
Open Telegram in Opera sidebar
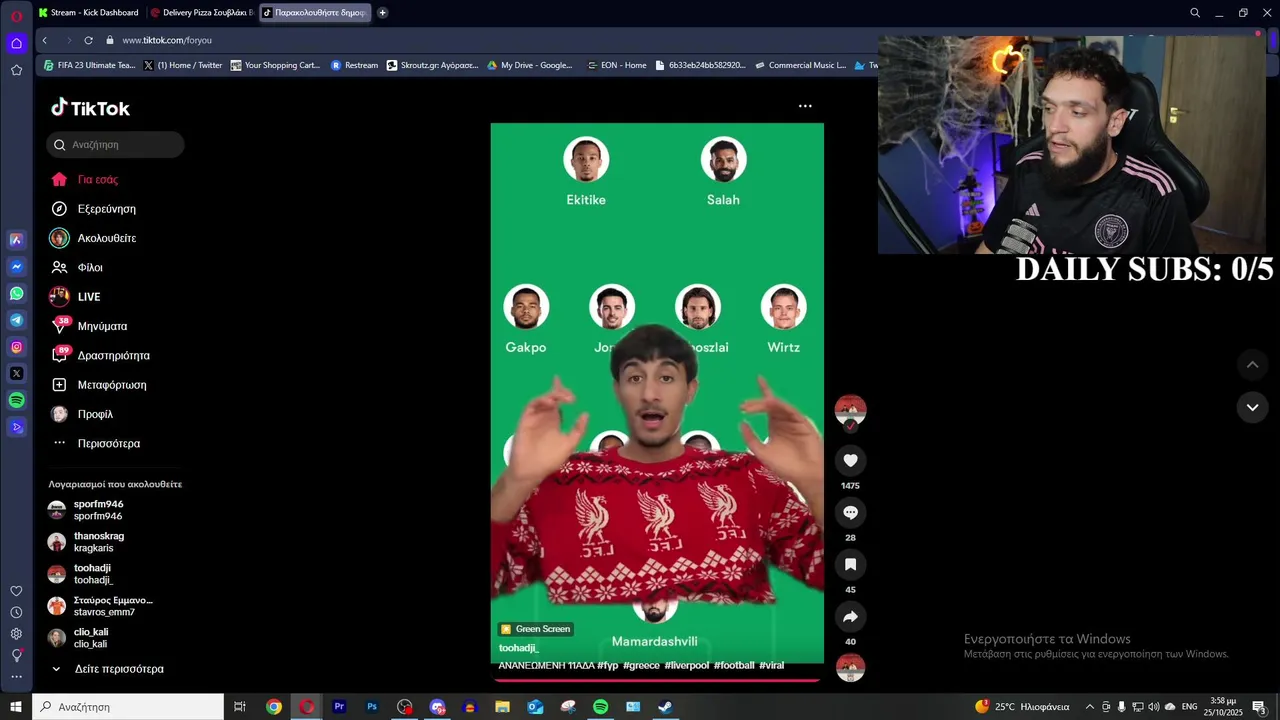click(16, 320)
